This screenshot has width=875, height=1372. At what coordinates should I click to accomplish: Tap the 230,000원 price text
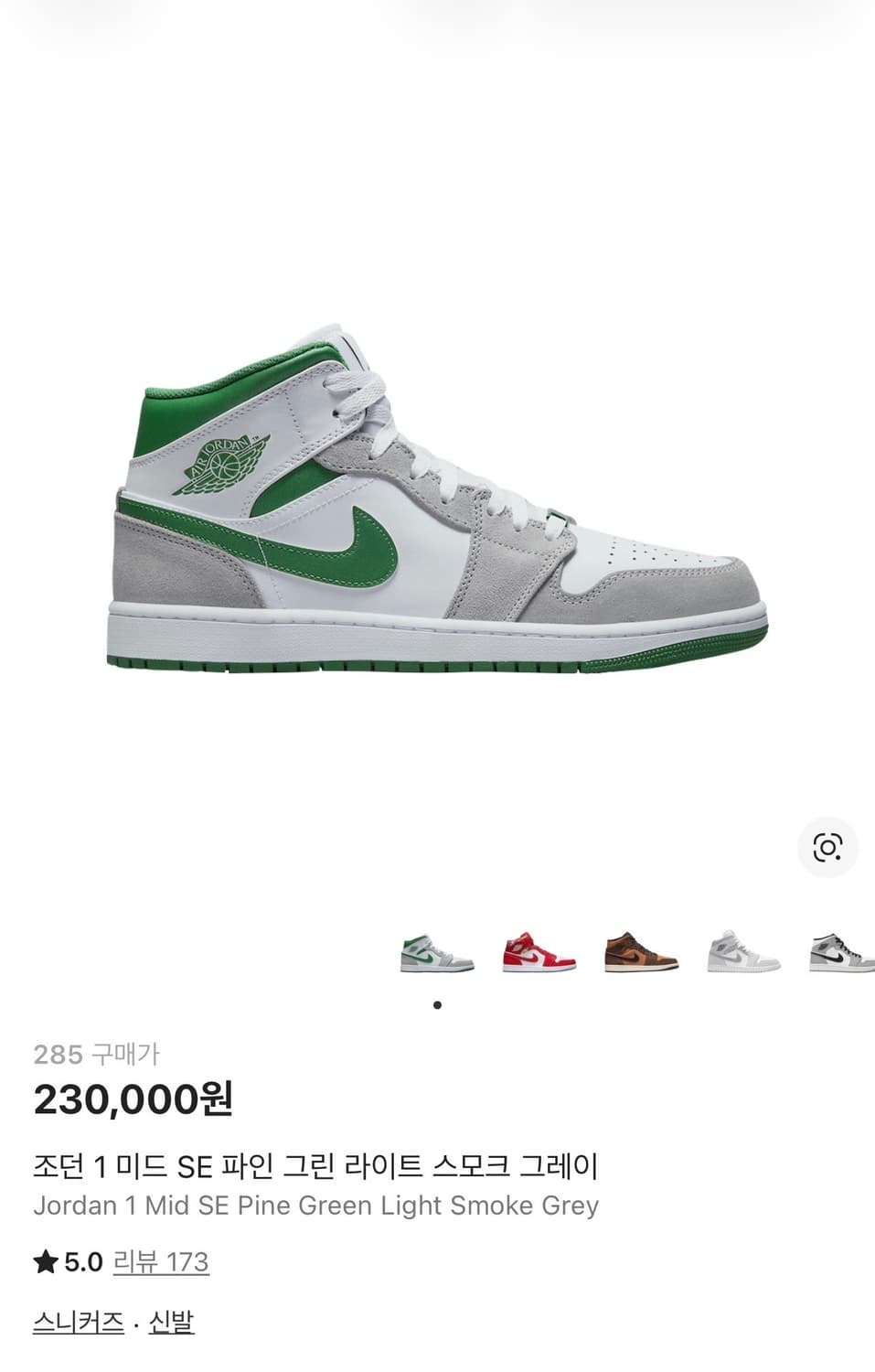(x=133, y=1099)
